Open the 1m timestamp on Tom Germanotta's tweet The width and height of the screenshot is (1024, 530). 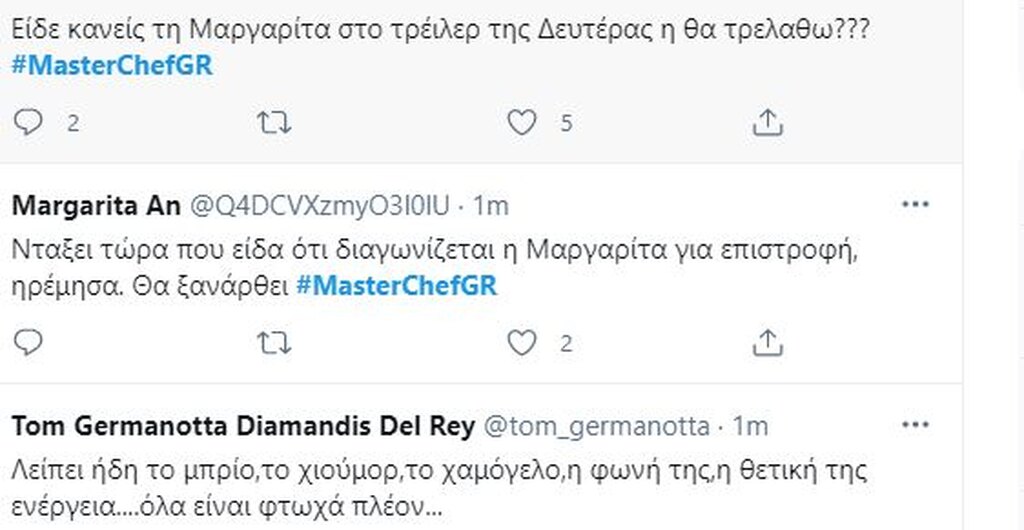pos(750,426)
